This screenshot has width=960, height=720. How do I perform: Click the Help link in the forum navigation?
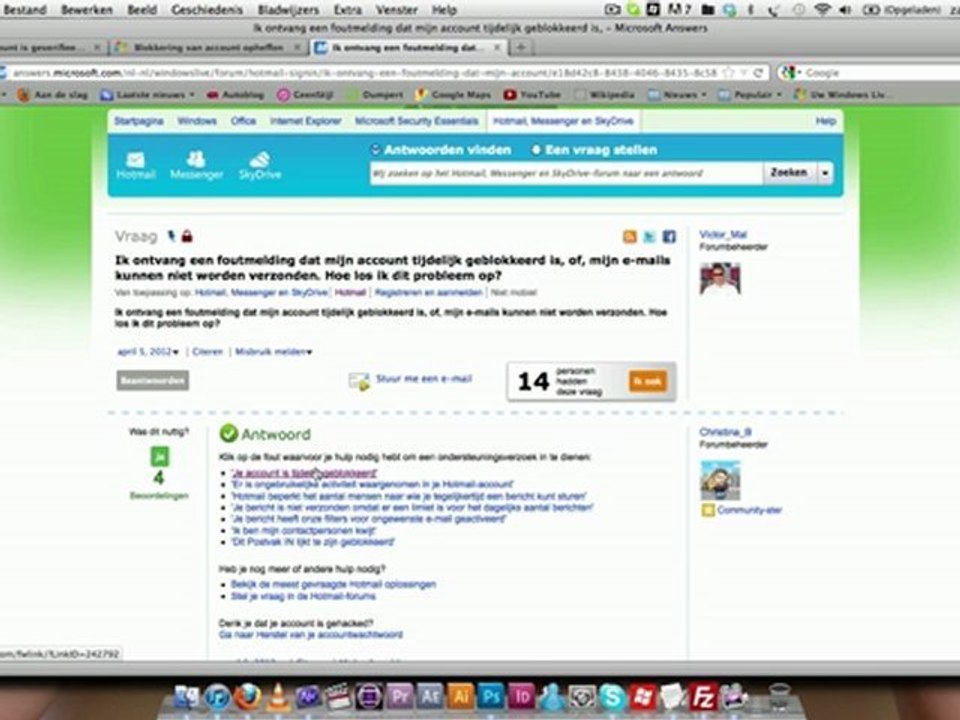tap(825, 121)
